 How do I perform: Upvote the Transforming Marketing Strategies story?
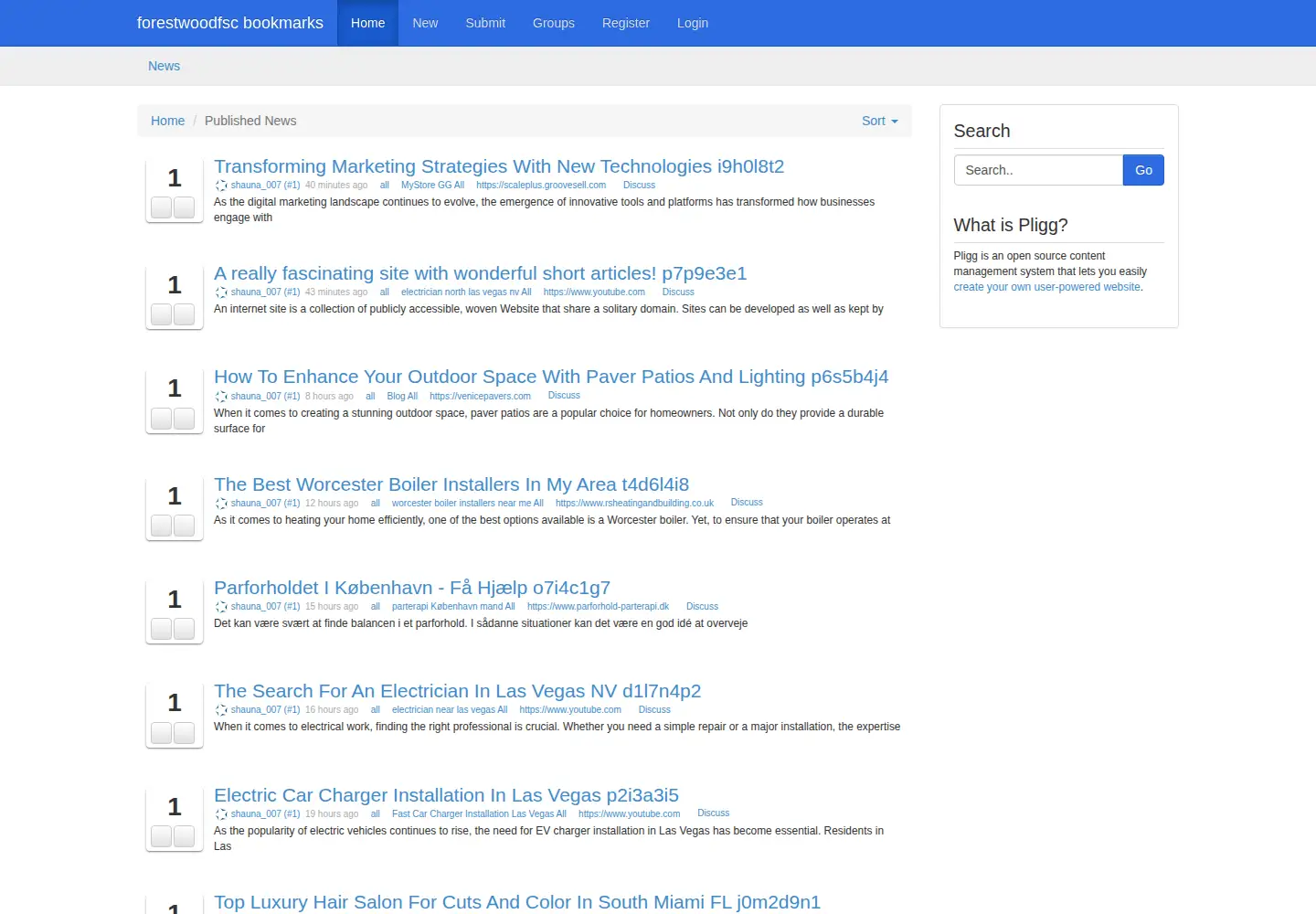162,207
